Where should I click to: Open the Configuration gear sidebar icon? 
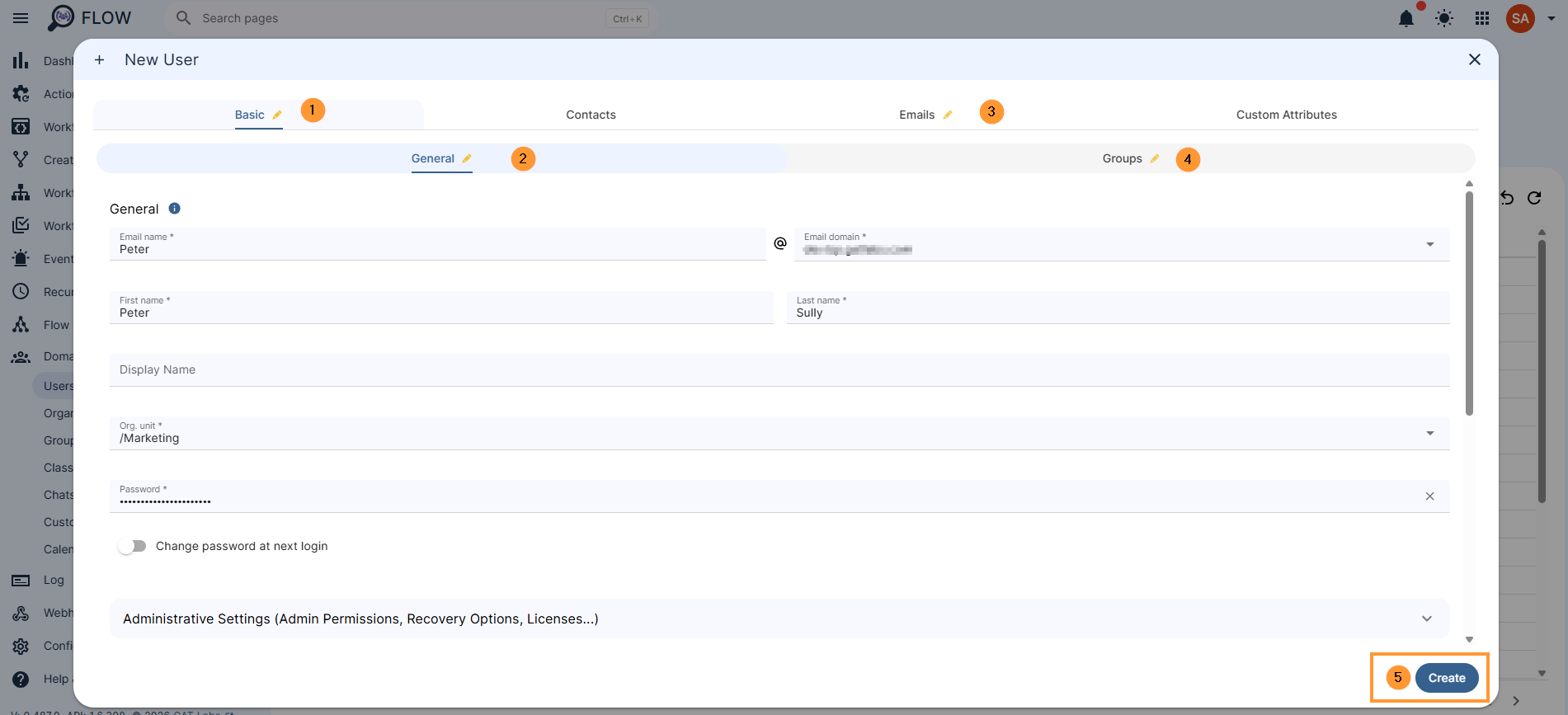coord(21,646)
